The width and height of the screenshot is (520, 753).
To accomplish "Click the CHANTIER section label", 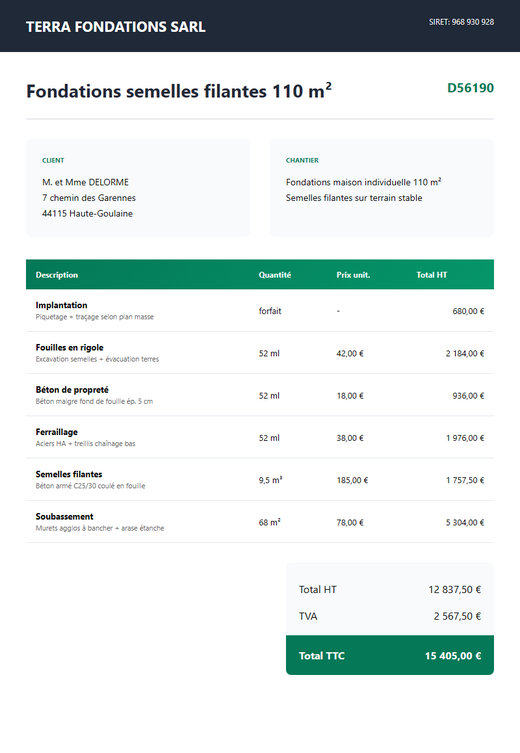I will 302,160.
